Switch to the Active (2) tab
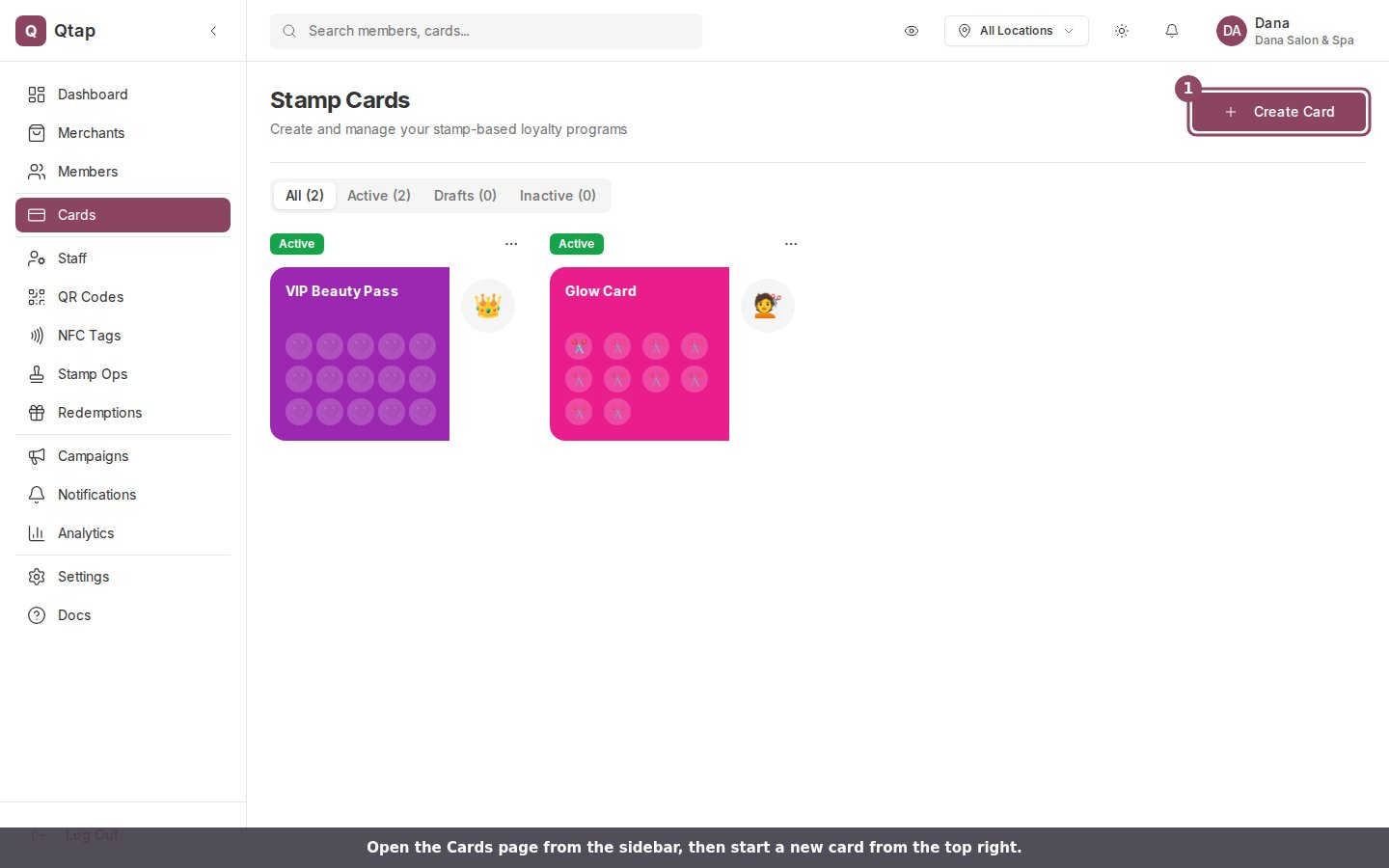The image size is (1389, 868). pyautogui.click(x=379, y=196)
